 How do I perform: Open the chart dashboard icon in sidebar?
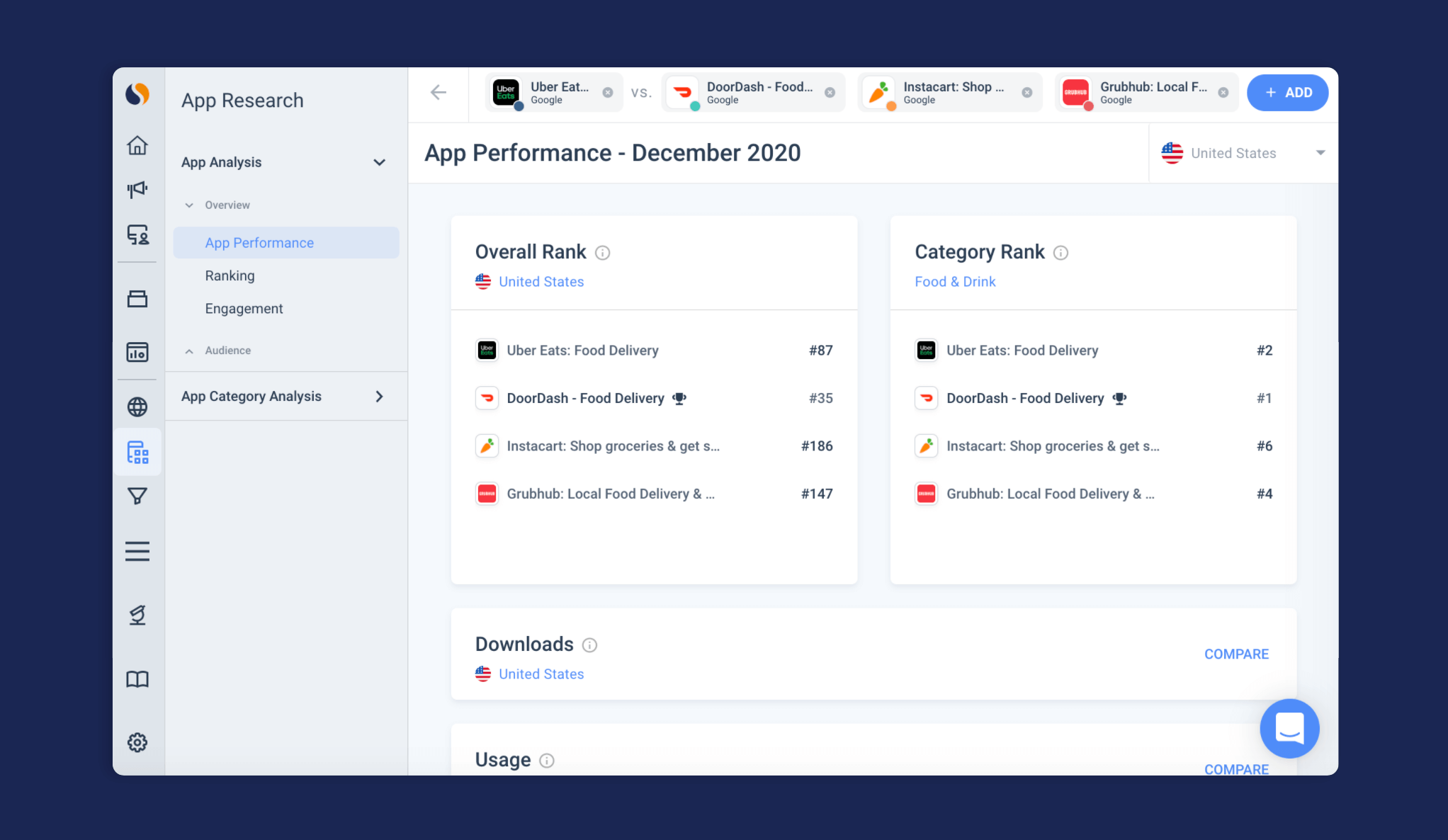[137, 352]
